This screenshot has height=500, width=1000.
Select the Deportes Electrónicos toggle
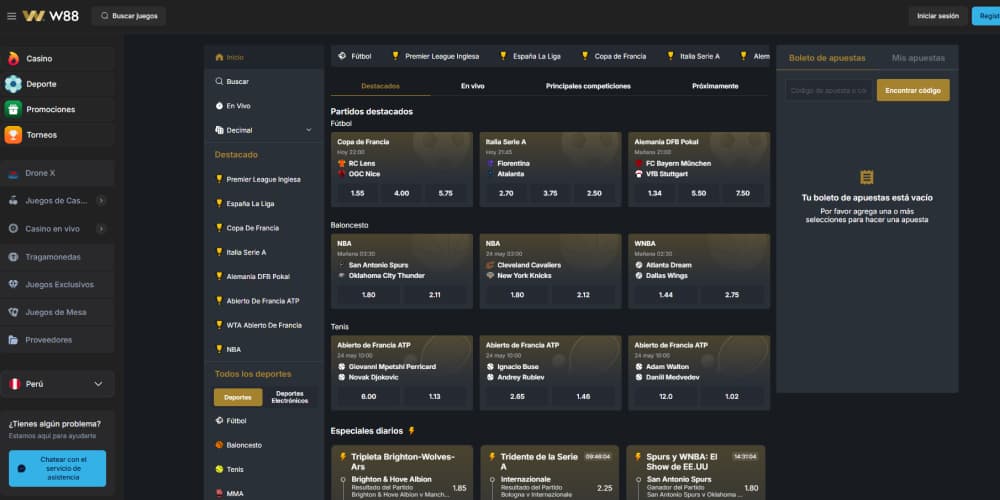point(290,397)
